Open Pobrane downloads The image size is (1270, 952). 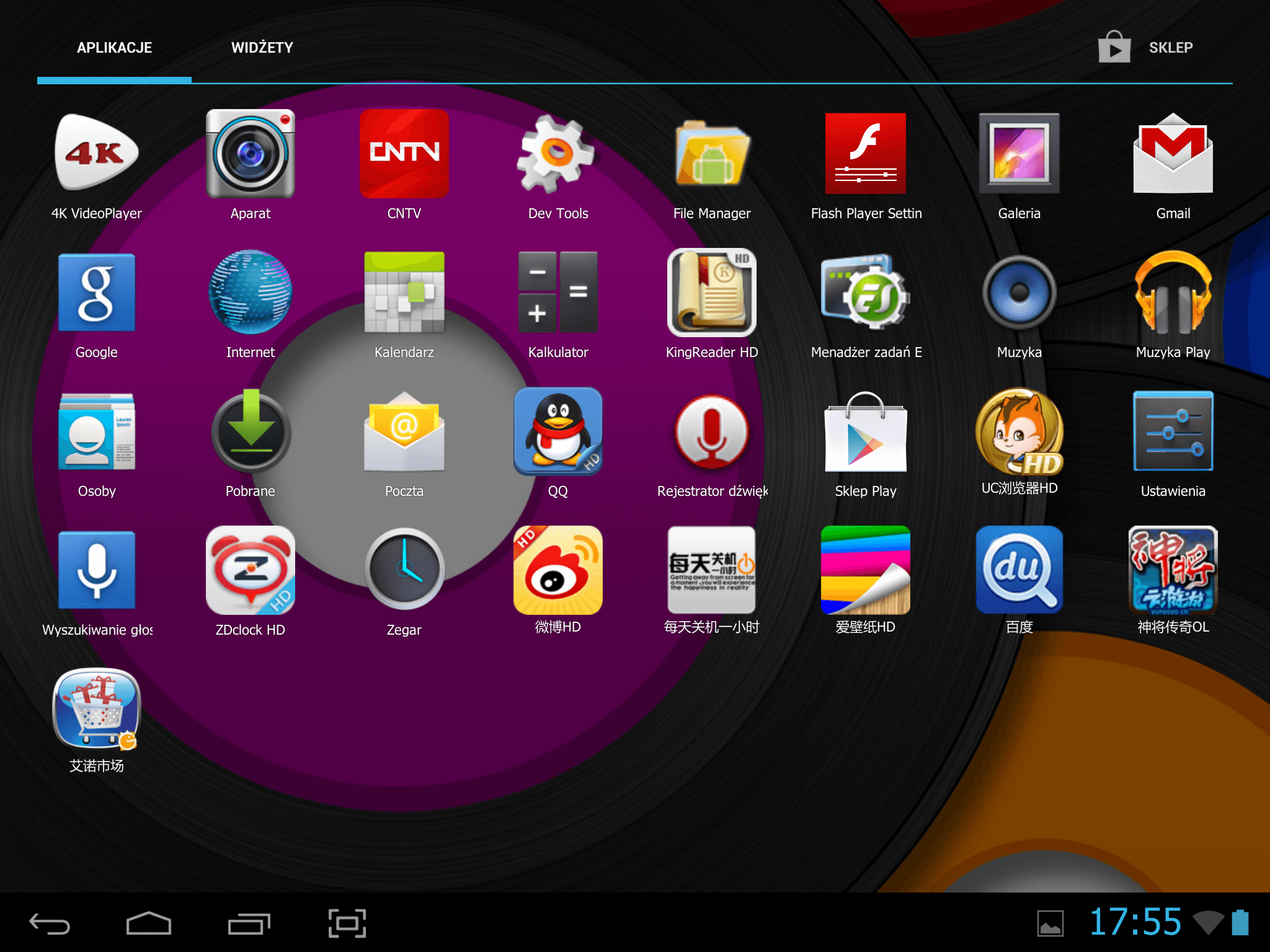(251, 431)
